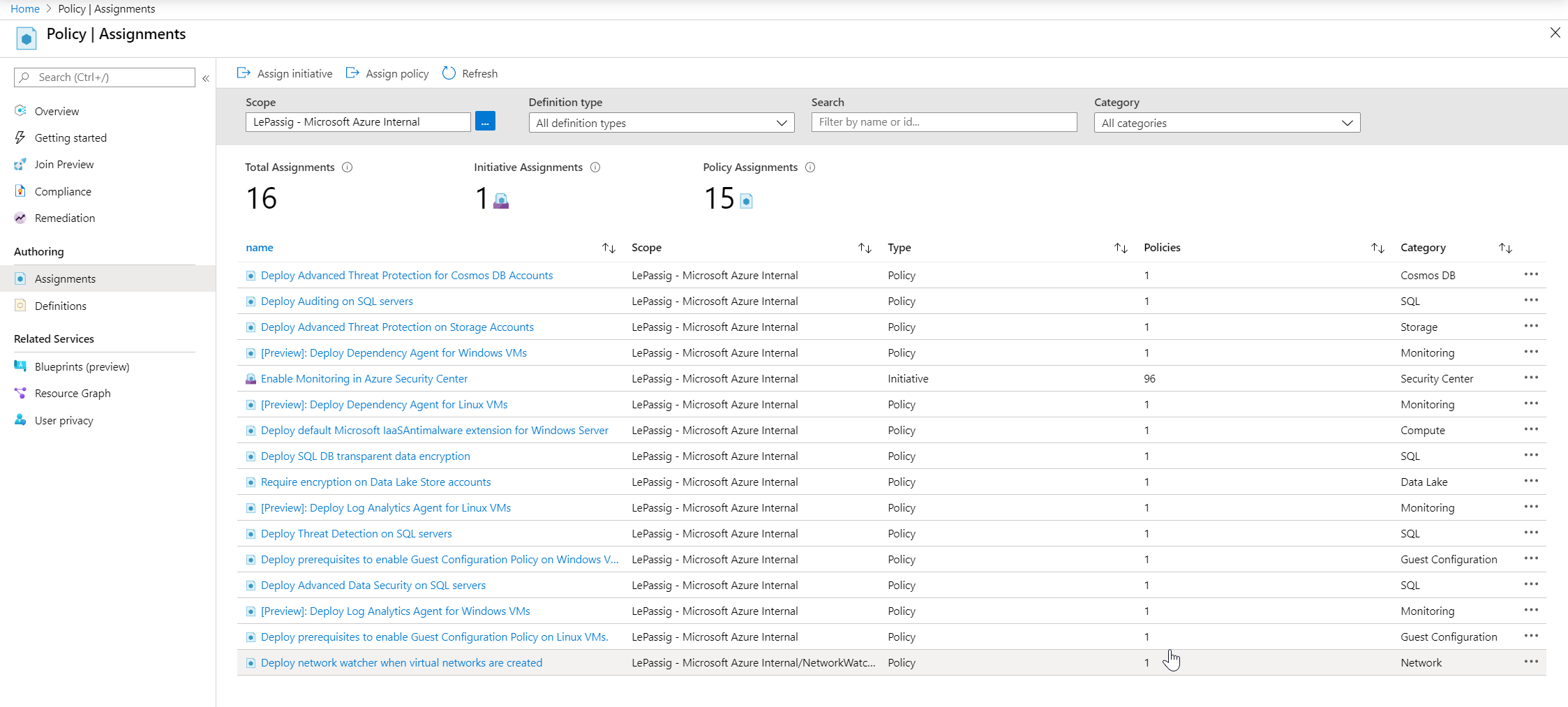
Task: Collapse the sidebar with the double-chevron icon
Action: click(x=206, y=78)
